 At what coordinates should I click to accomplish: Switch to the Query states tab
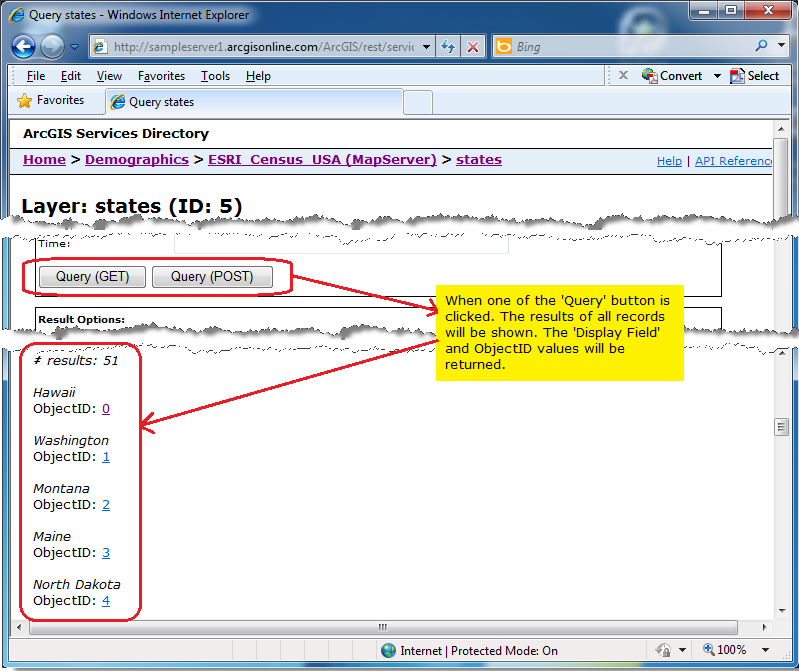(254, 102)
